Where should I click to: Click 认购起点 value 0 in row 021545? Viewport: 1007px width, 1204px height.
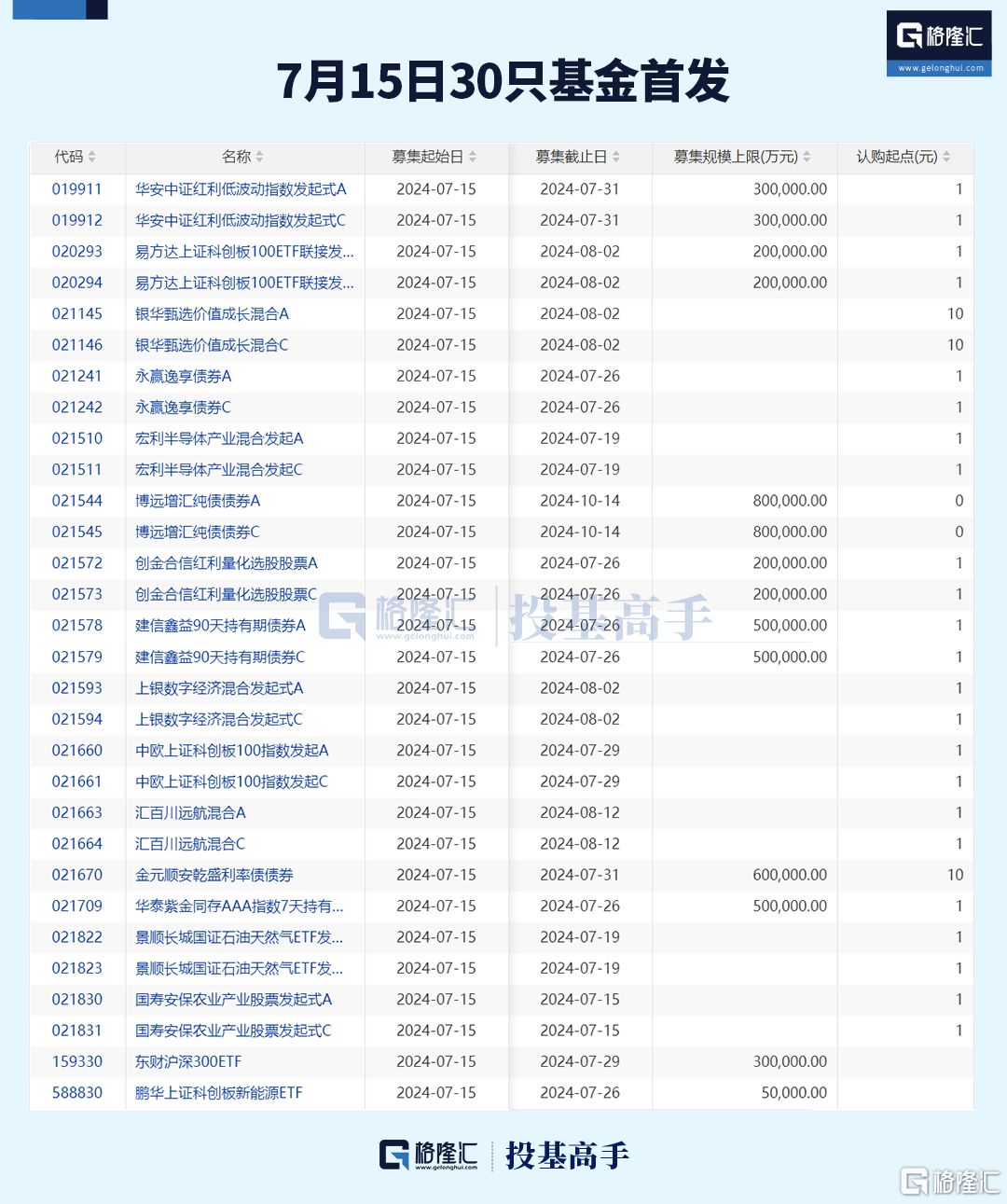(959, 533)
